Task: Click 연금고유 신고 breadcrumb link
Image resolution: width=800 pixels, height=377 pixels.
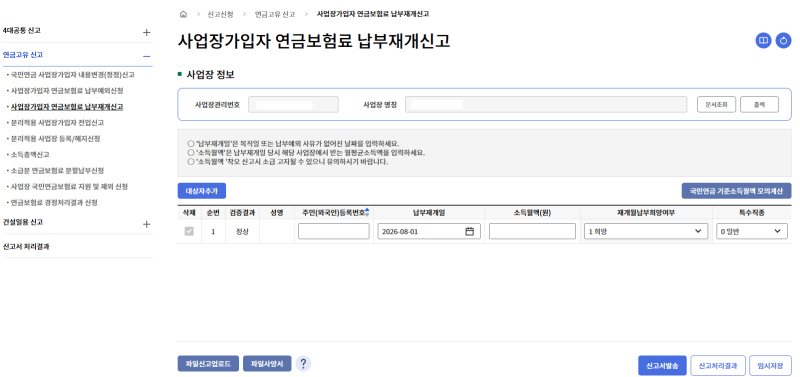Action: (275, 14)
